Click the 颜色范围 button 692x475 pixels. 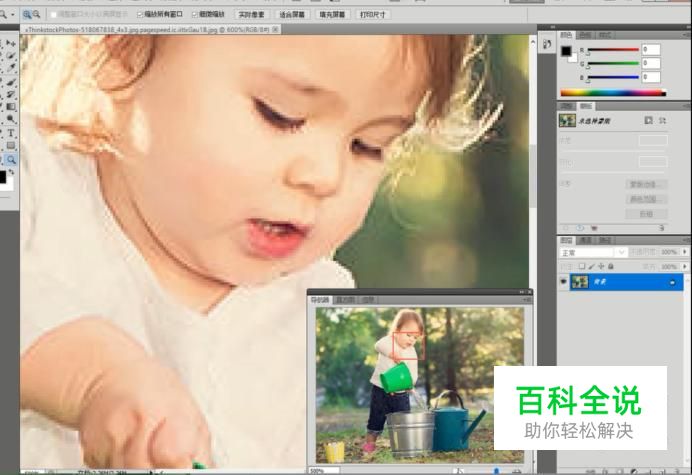point(646,199)
